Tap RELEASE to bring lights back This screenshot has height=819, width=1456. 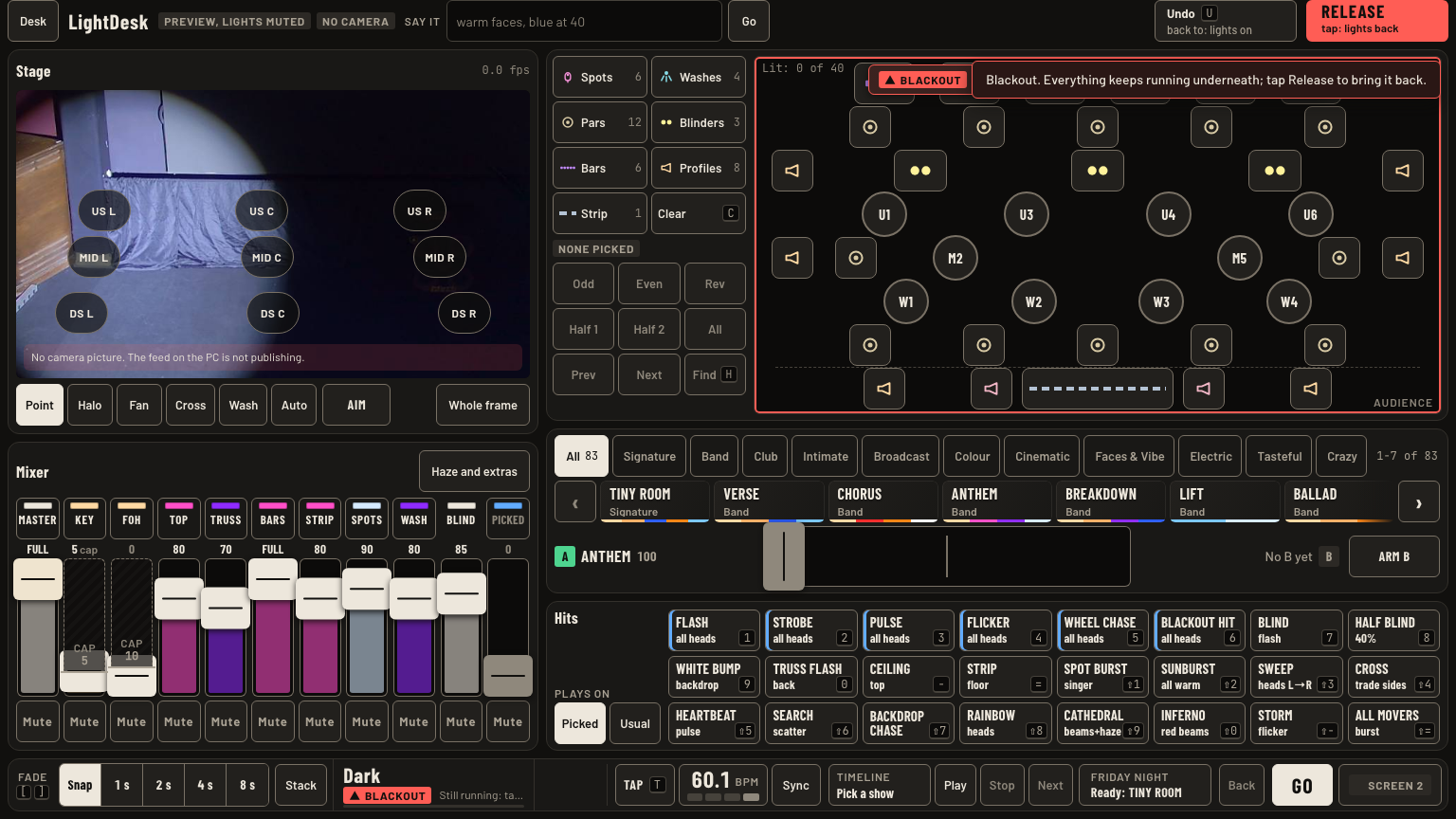coord(1377,21)
